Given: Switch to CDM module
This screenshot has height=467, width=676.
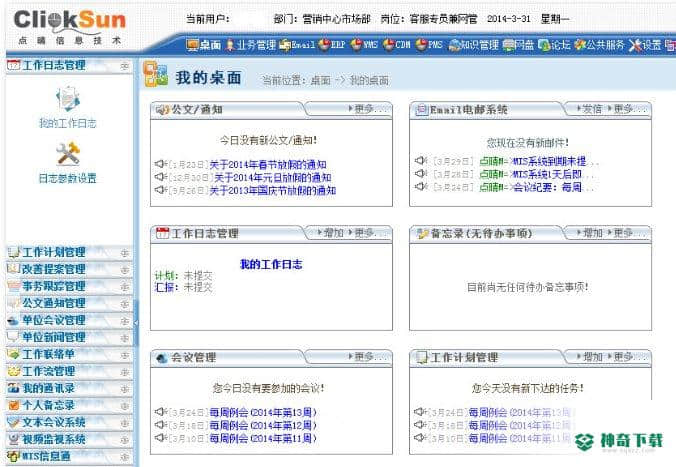Looking at the screenshot, I should coord(397,44).
